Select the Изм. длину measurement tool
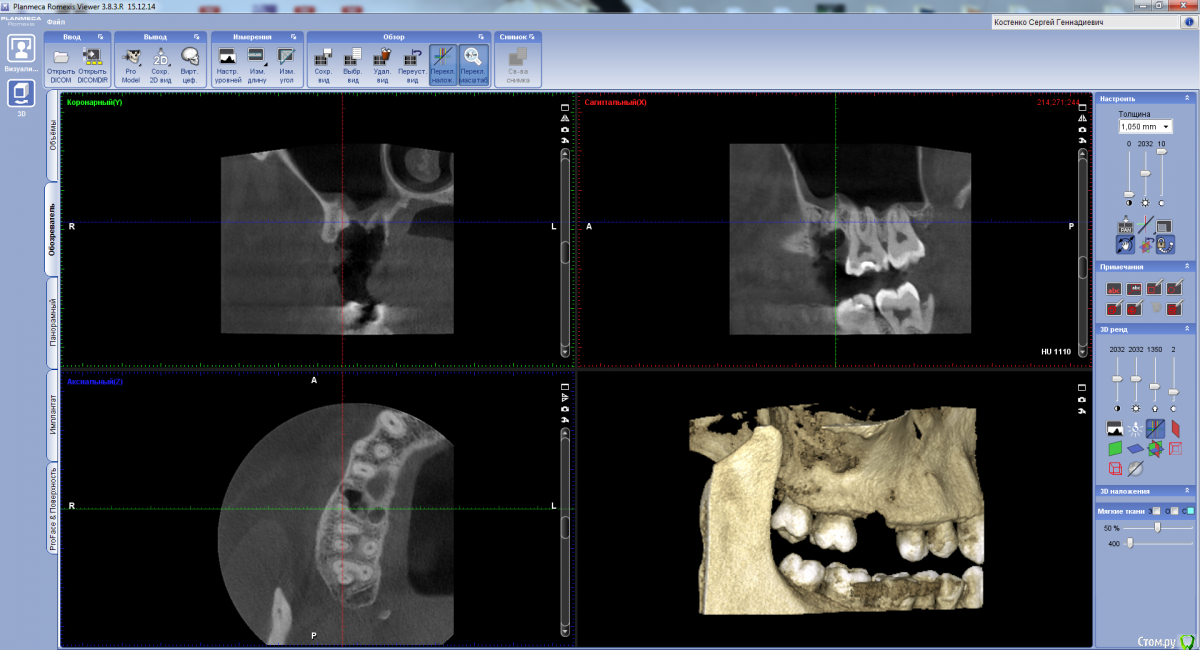1200x650 pixels. (x=257, y=57)
